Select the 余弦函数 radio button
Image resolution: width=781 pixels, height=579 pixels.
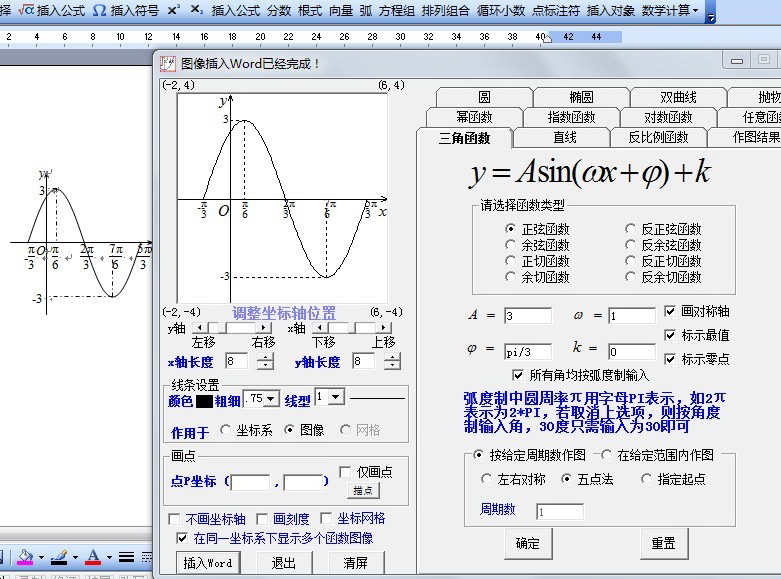point(512,245)
